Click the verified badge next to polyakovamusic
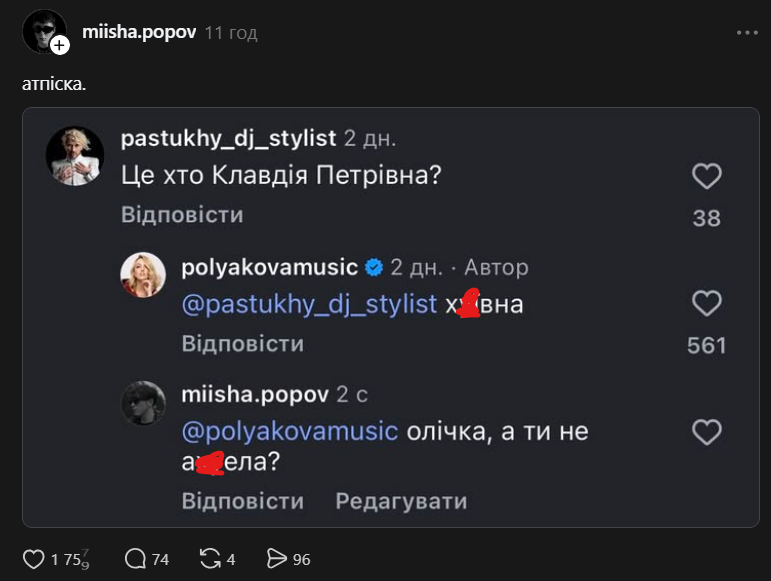Viewport: 771px width, 581px height. [x=374, y=268]
